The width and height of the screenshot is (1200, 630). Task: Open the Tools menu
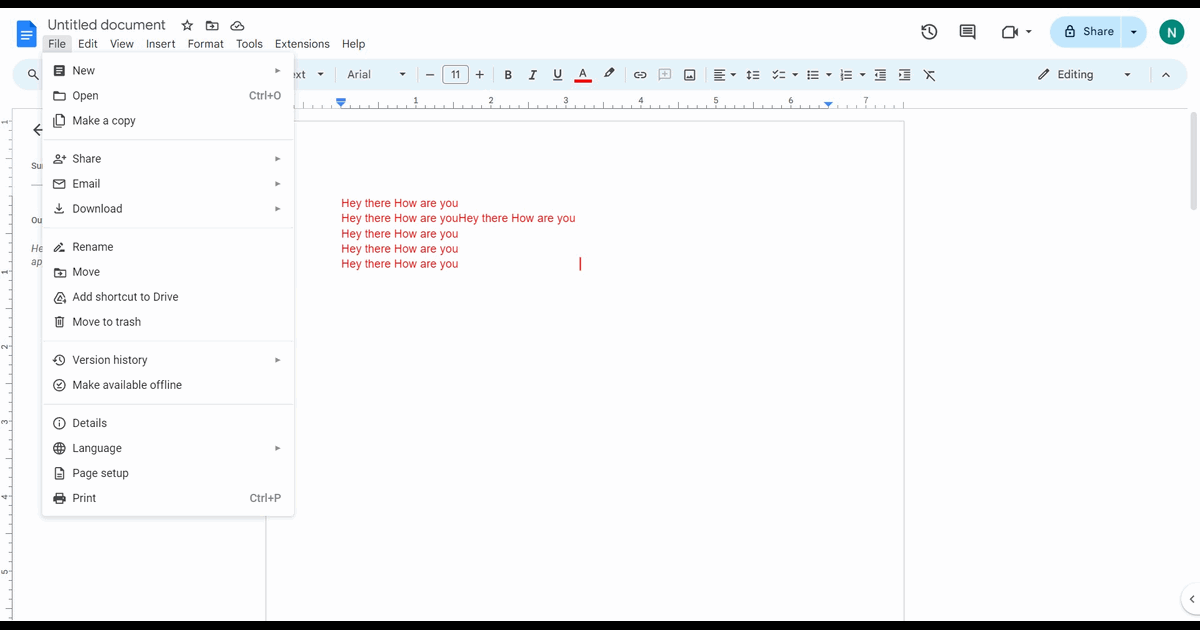click(x=249, y=44)
